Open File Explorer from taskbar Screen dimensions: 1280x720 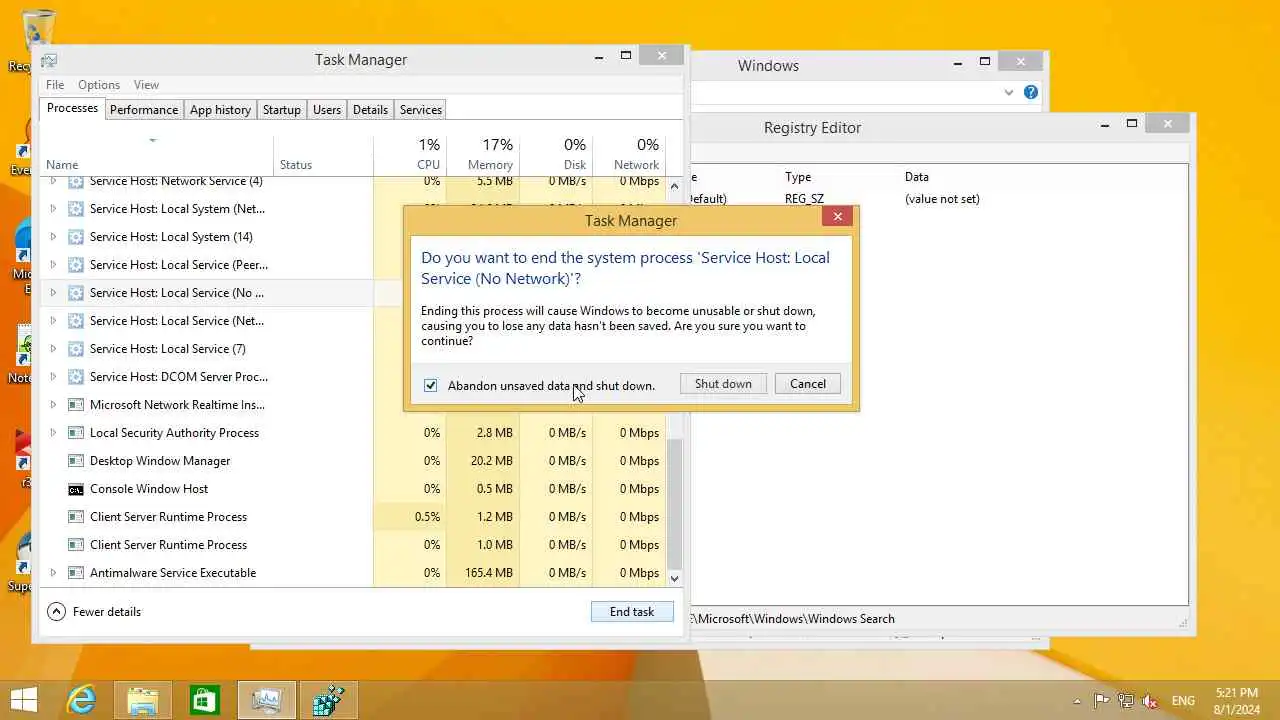(142, 700)
